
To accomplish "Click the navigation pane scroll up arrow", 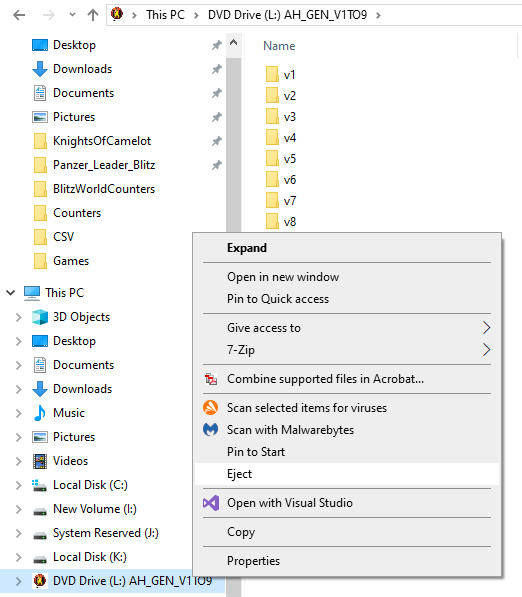I will tap(233, 42).
